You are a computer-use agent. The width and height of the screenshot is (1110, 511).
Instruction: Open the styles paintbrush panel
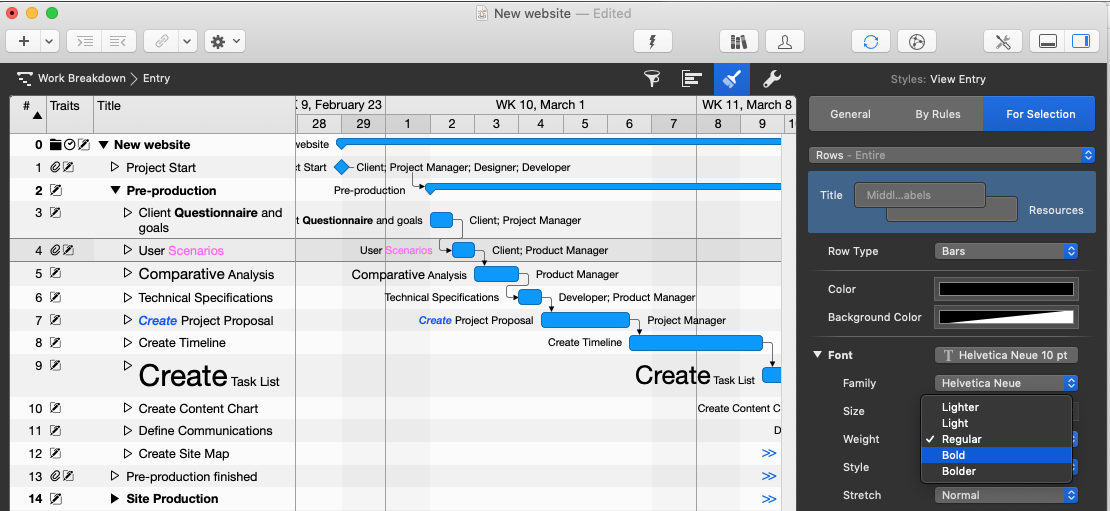point(731,79)
